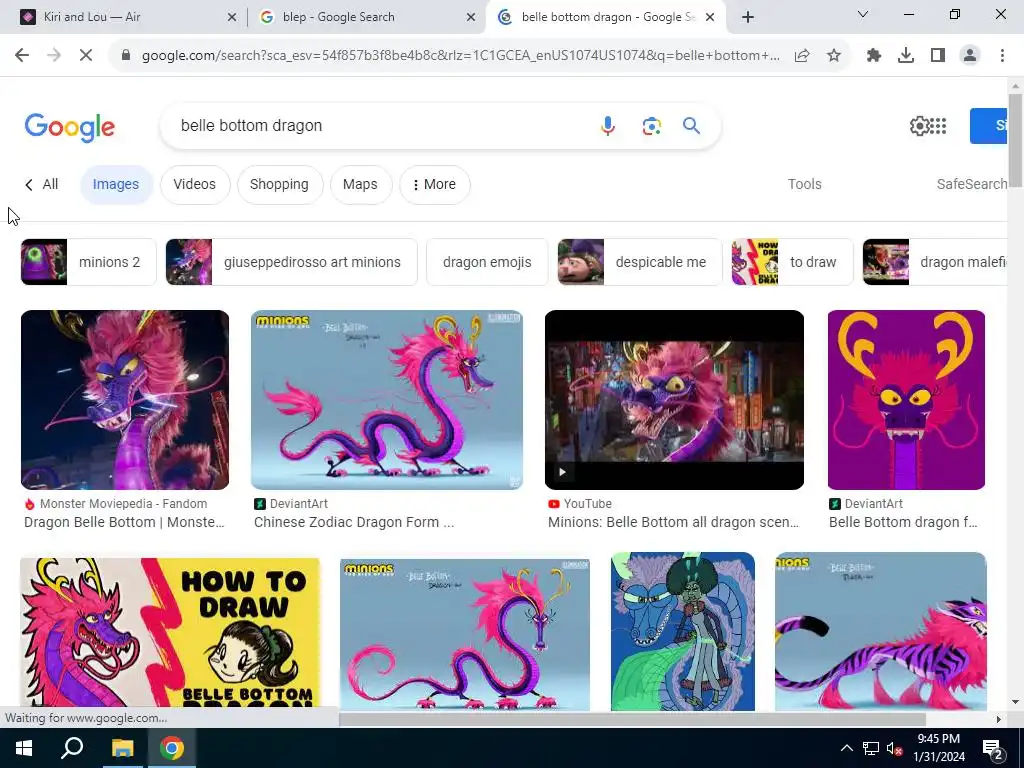
Task: Refine with dragon emojis chip
Action: pyautogui.click(x=487, y=262)
